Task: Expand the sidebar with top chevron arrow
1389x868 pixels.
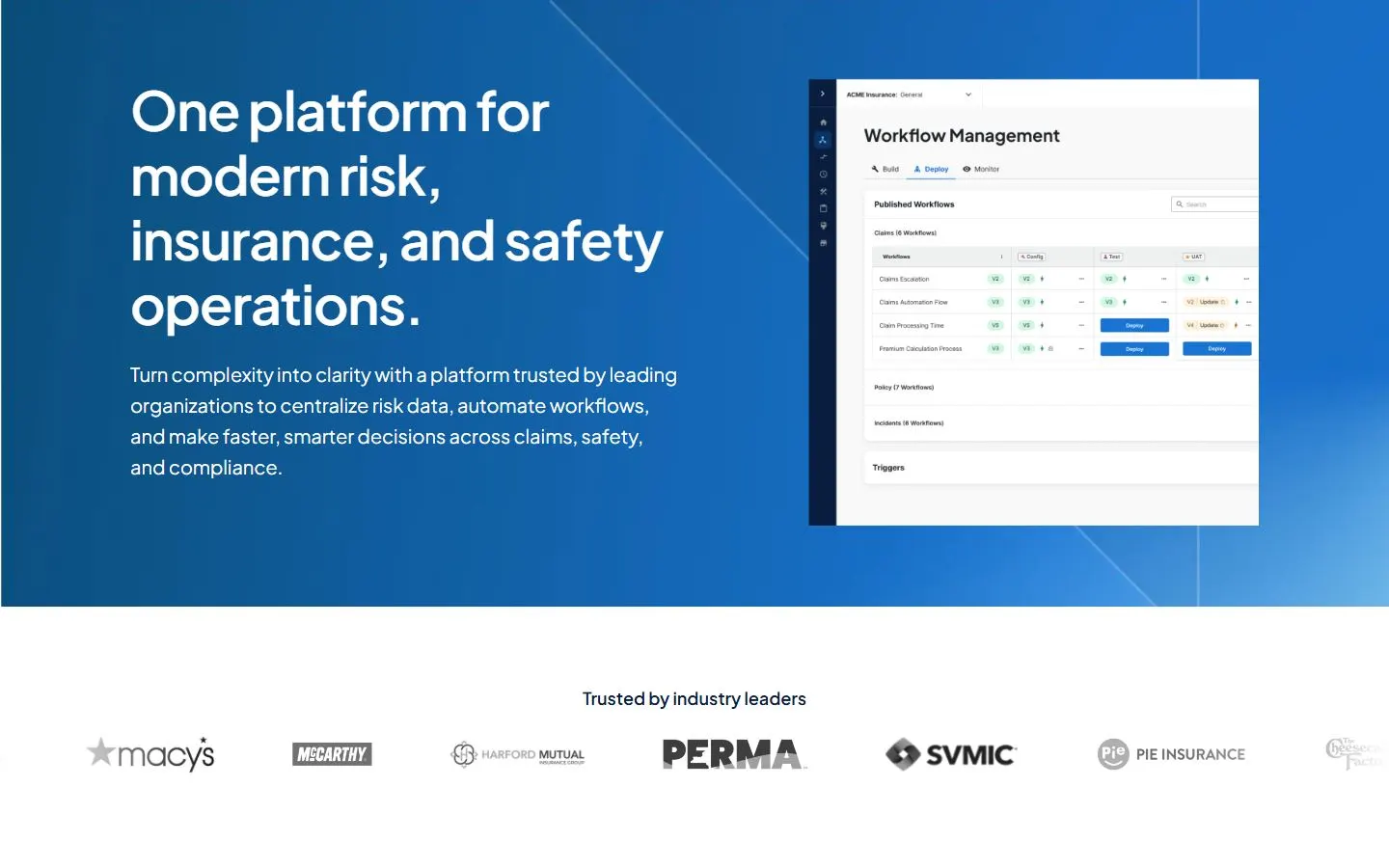Action: (x=822, y=94)
